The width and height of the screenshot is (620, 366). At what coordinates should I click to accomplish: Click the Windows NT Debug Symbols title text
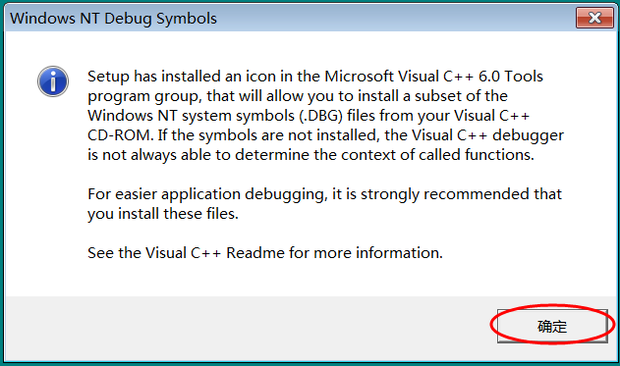(113, 19)
